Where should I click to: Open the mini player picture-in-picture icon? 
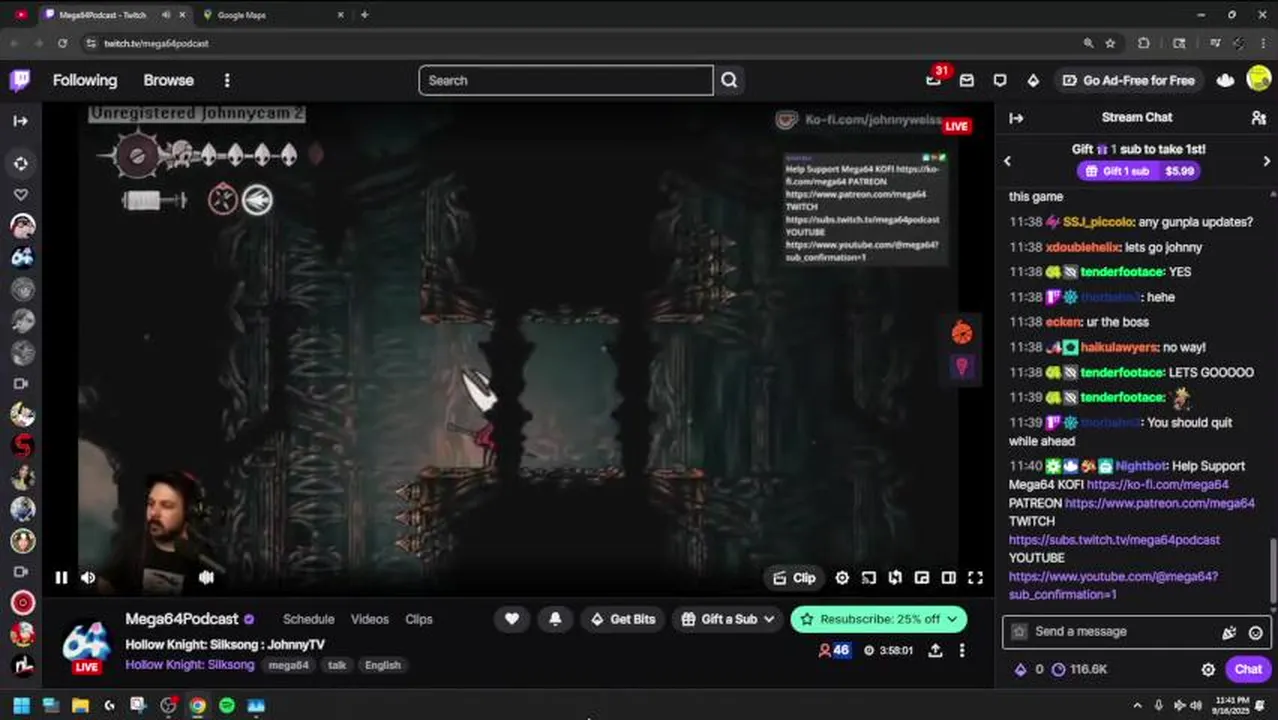tap(922, 578)
